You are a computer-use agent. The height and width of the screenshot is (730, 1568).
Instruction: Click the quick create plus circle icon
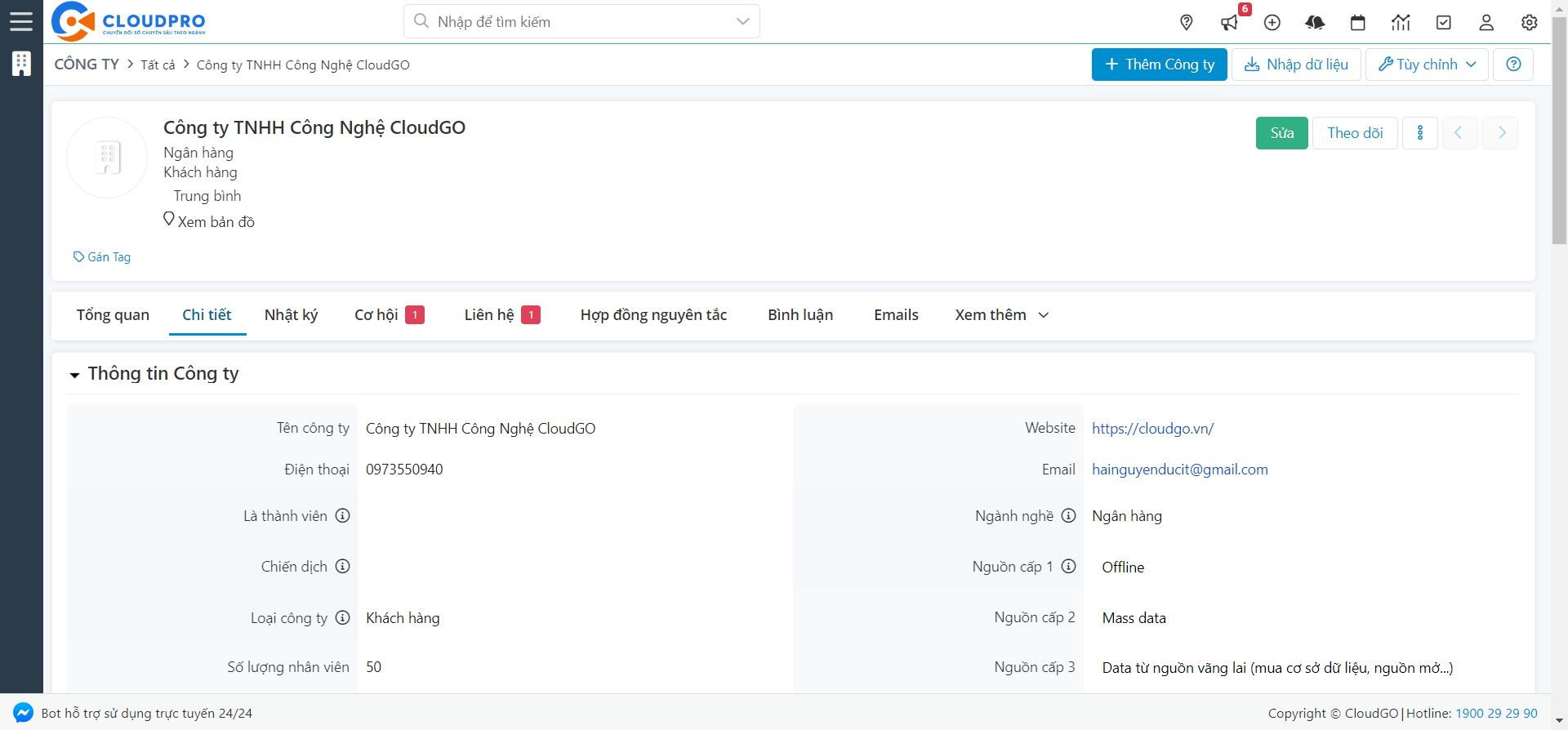coord(1272,23)
